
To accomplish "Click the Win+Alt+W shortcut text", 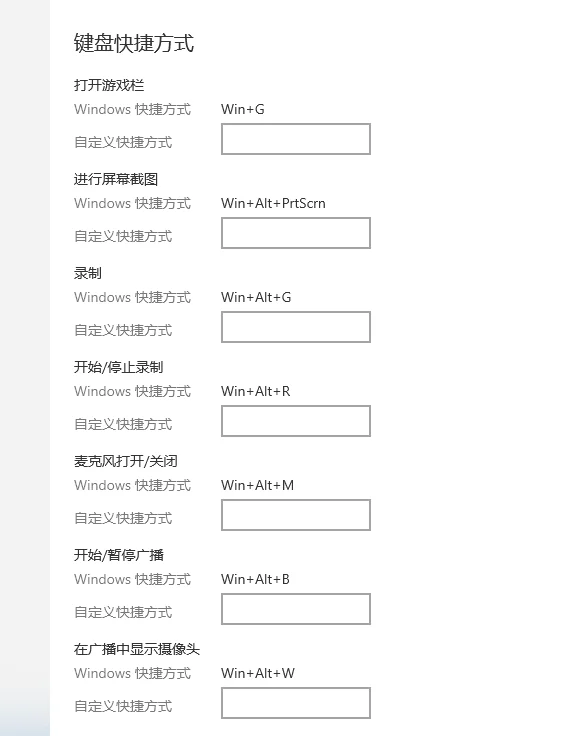I will click(x=258, y=673).
